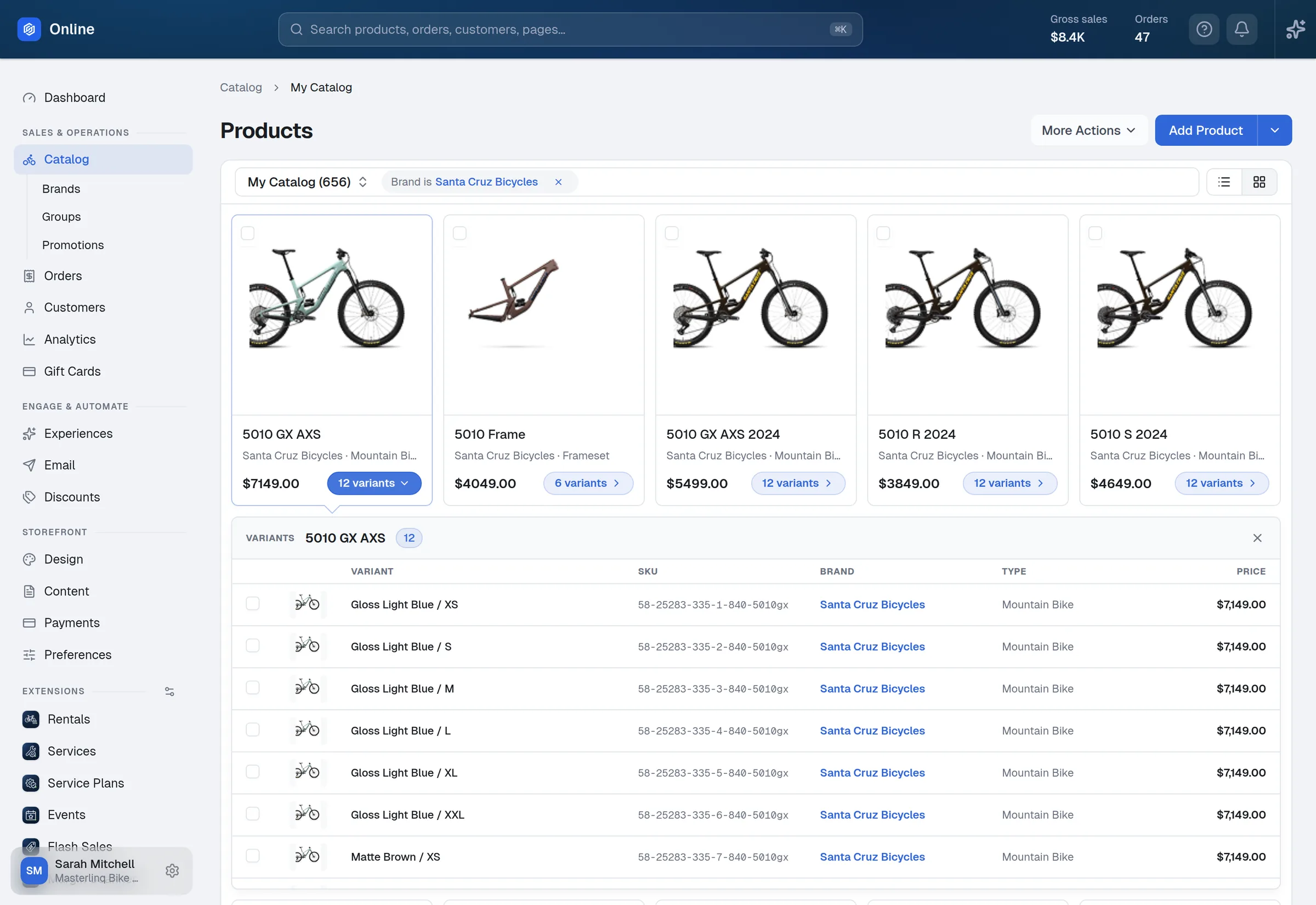Image resolution: width=1316 pixels, height=905 pixels.
Task: Collapse the 12 variants pill on 5010 GX AXS
Action: pyautogui.click(x=374, y=483)
